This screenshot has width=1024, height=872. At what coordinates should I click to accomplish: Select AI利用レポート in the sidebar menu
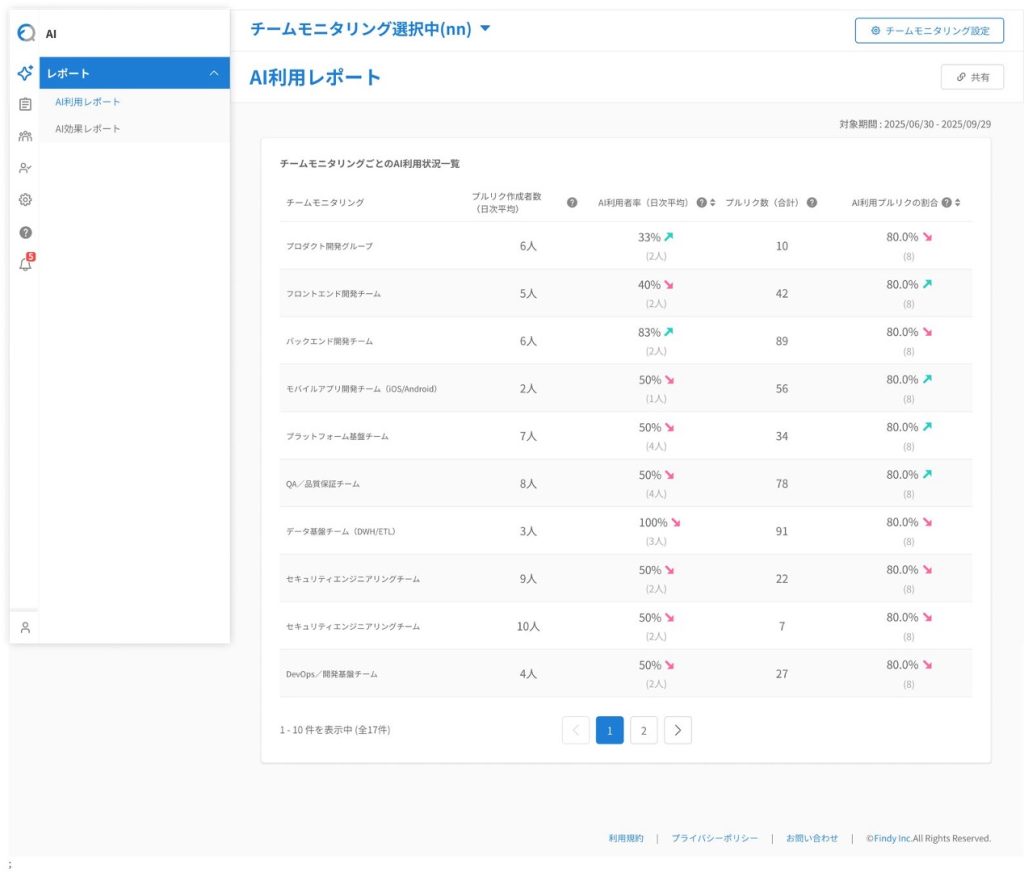point(88,102)
